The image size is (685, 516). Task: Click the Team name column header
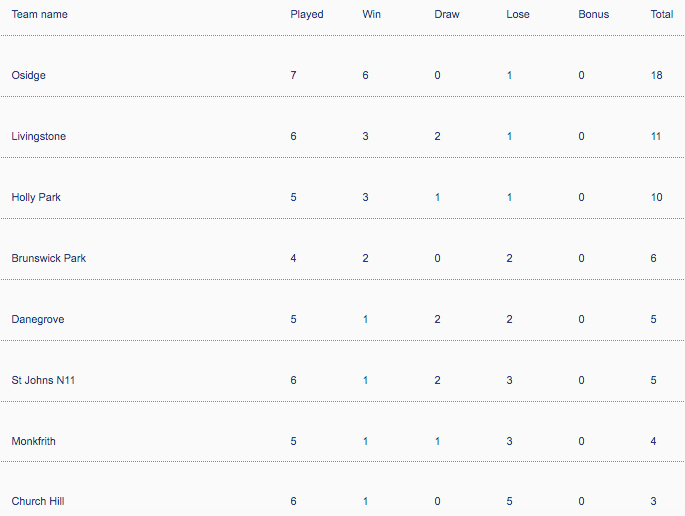40,15
